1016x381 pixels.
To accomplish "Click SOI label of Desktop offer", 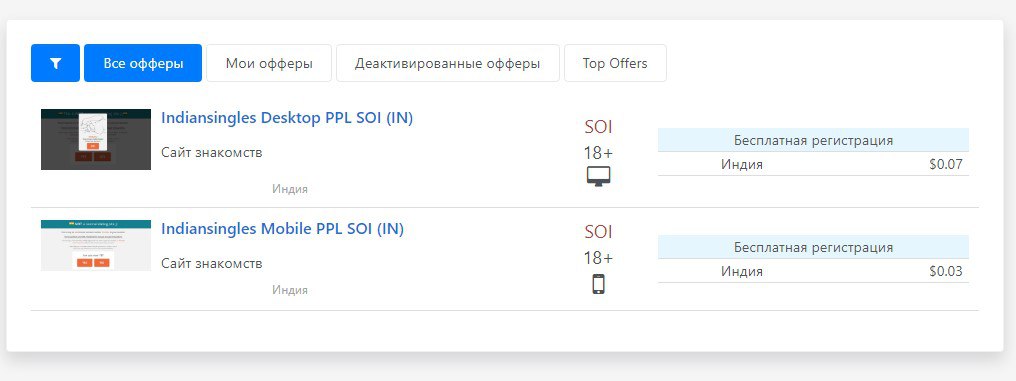I will pyautogui.click(x=599, y=127).
